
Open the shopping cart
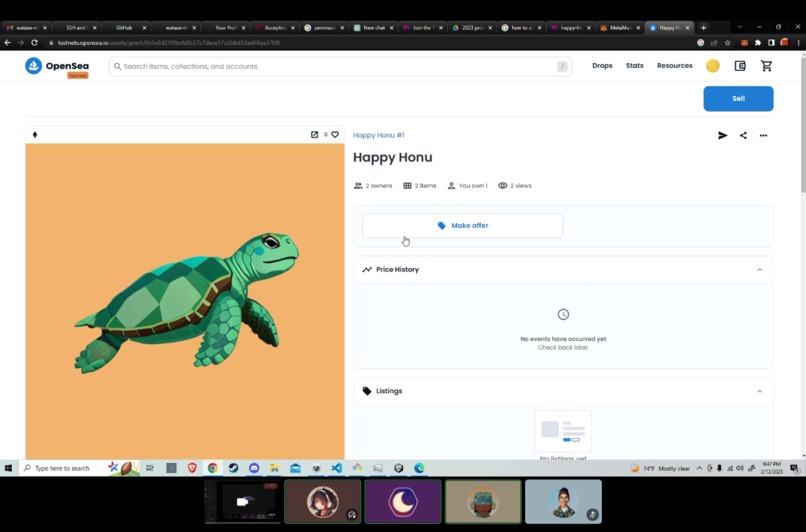coord(766,66)
